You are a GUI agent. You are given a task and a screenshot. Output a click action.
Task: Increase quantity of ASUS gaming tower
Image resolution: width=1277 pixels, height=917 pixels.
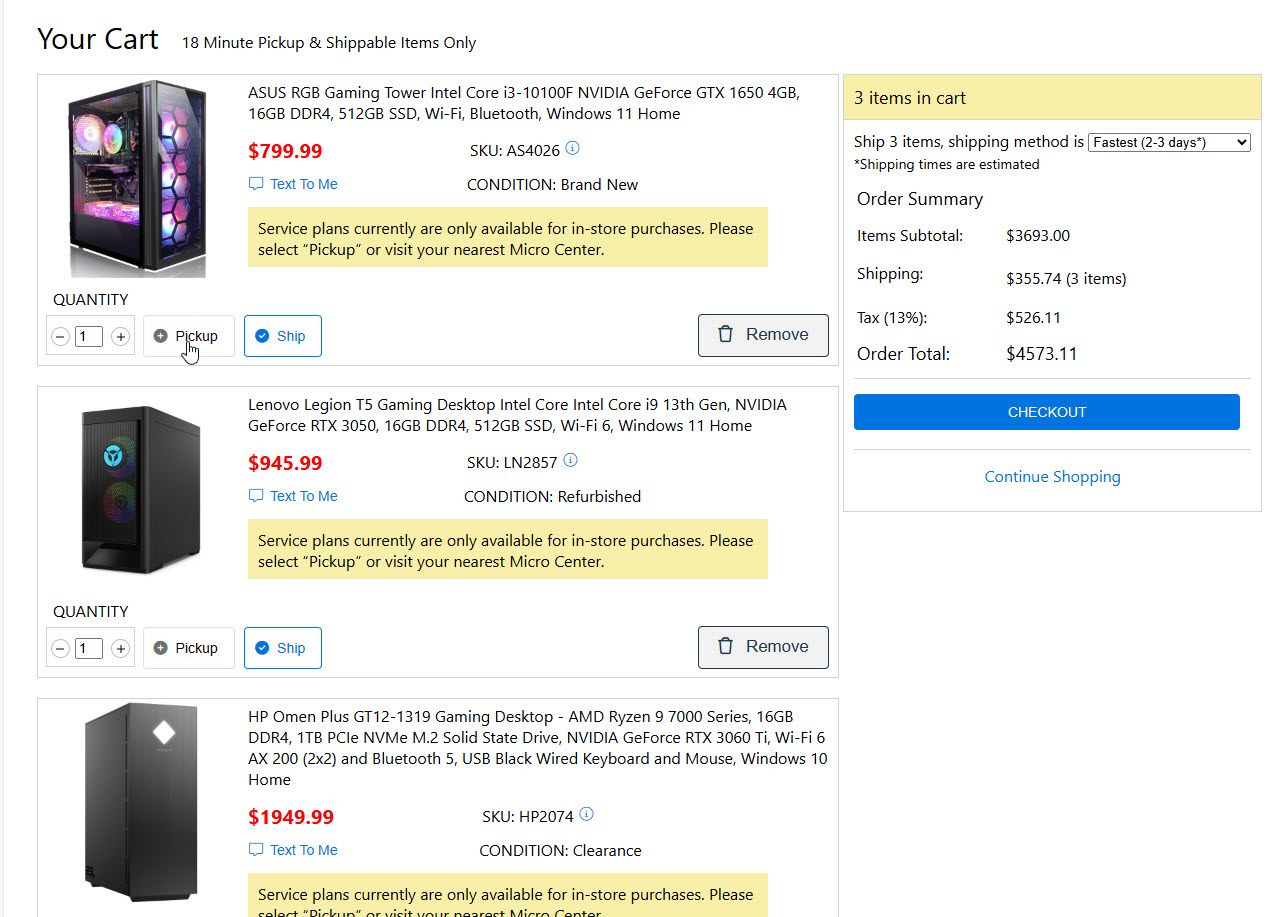pos(121,337)
